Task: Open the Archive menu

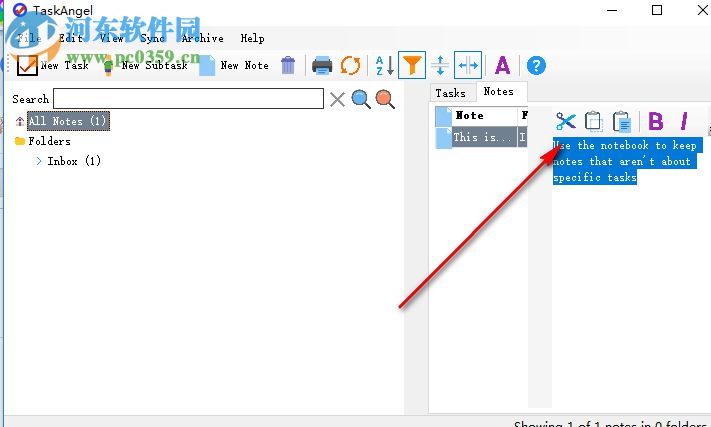Action: pos(202,38)
